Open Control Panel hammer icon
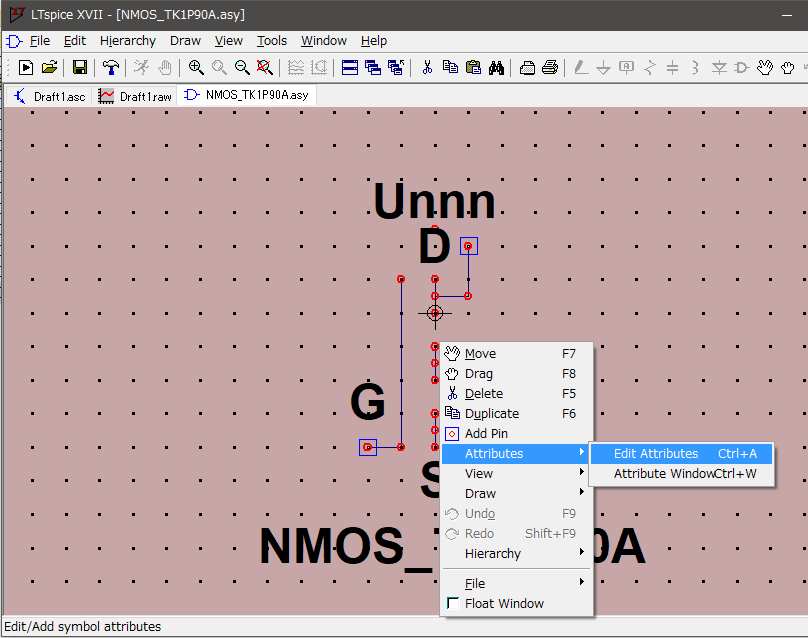This screenshot has width=808, height=638. click(x=110, y=68)
